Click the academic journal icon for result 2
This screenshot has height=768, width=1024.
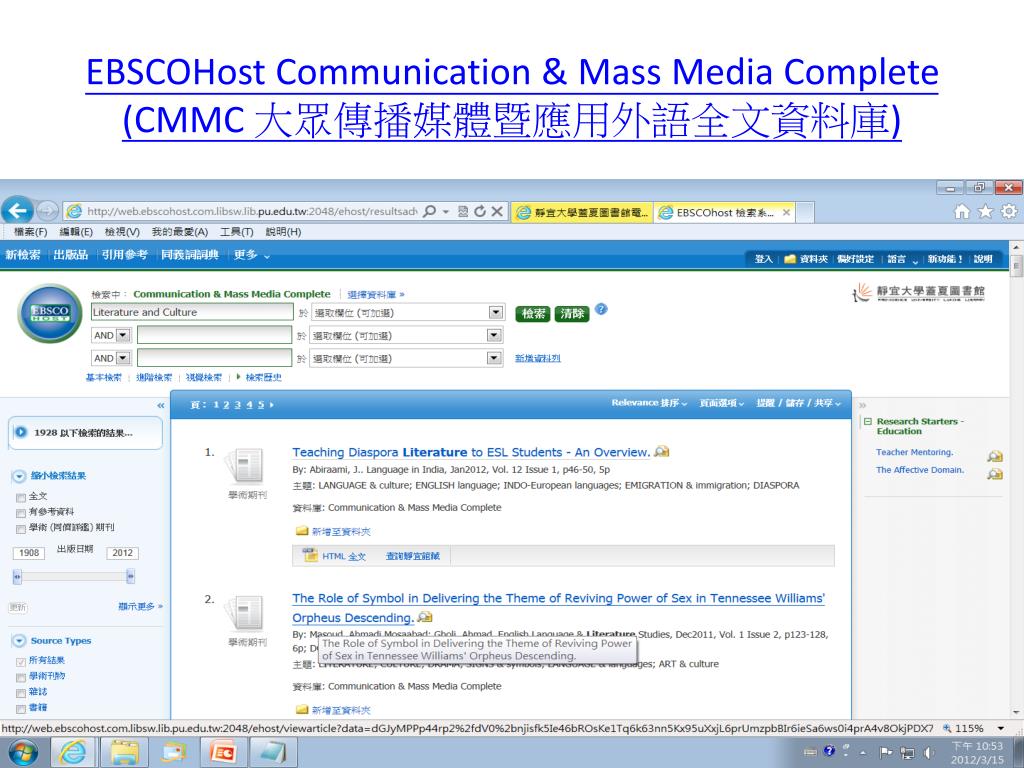[246, 613]
